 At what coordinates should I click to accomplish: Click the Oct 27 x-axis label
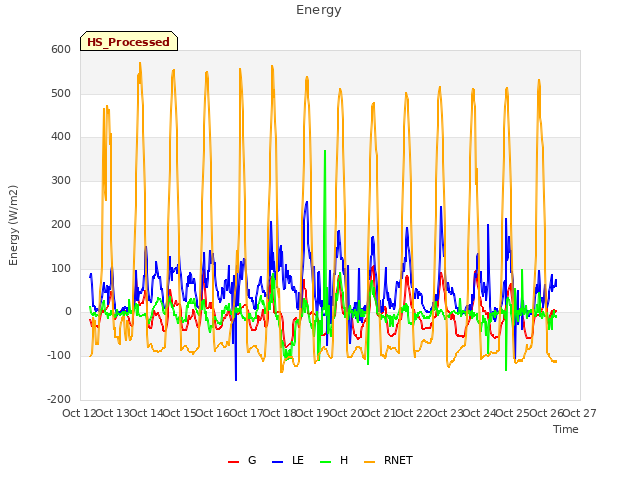pos(580,413)
